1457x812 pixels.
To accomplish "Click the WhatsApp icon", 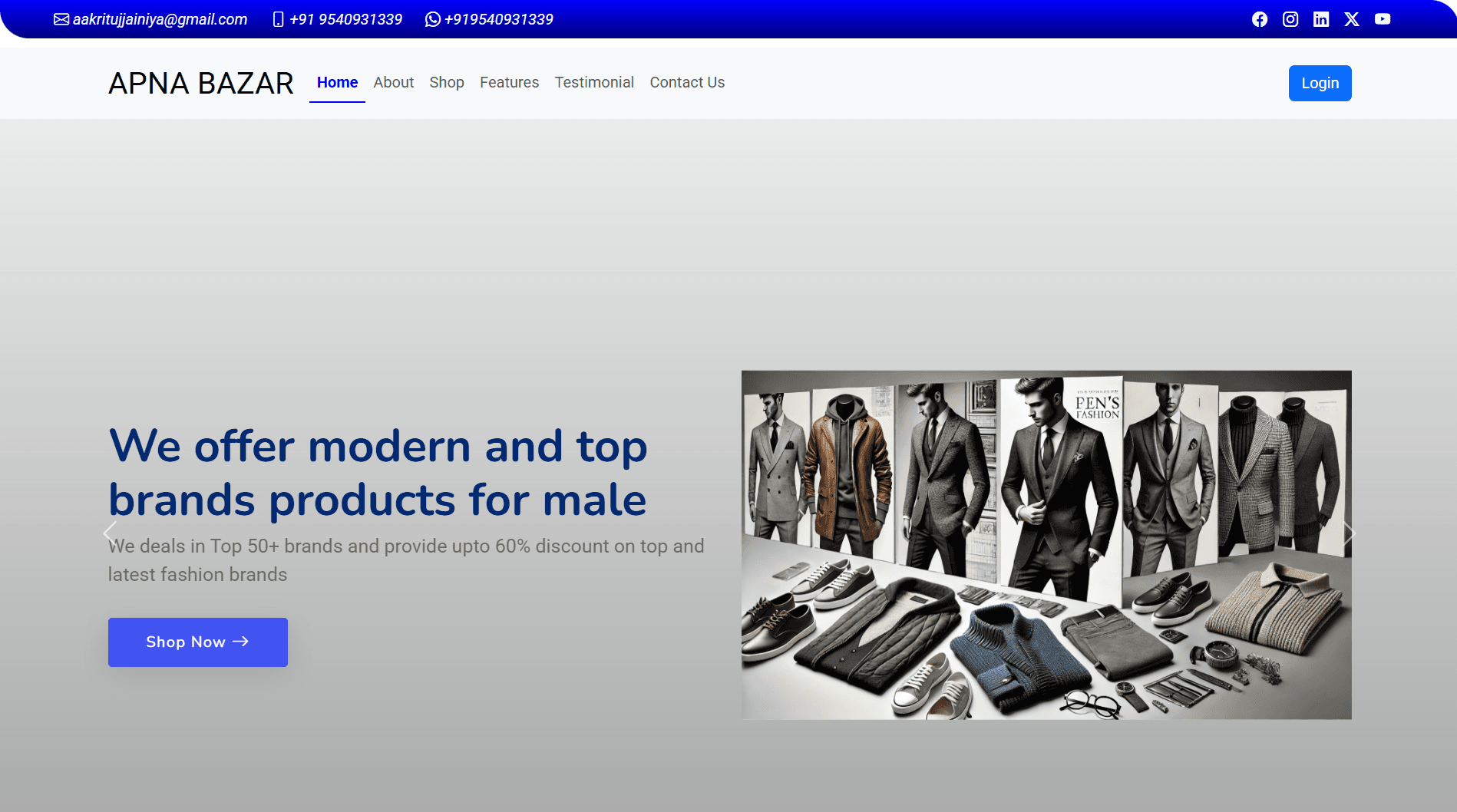I will 433,19.
